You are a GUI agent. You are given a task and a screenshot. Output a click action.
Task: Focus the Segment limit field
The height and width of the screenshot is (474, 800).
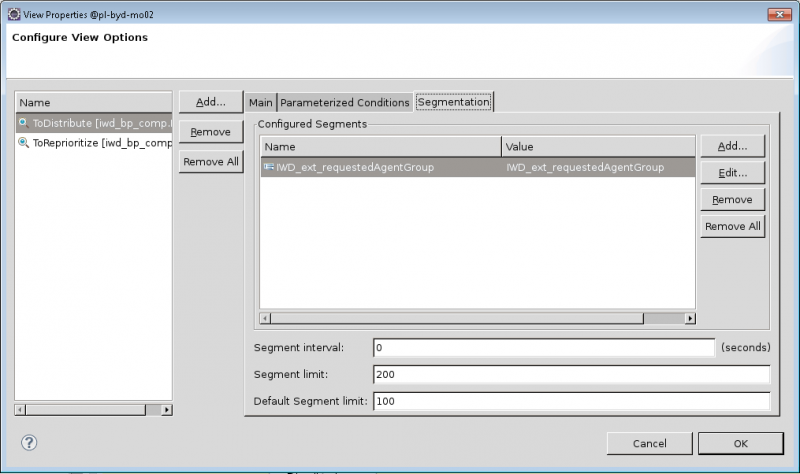point(570,375)
